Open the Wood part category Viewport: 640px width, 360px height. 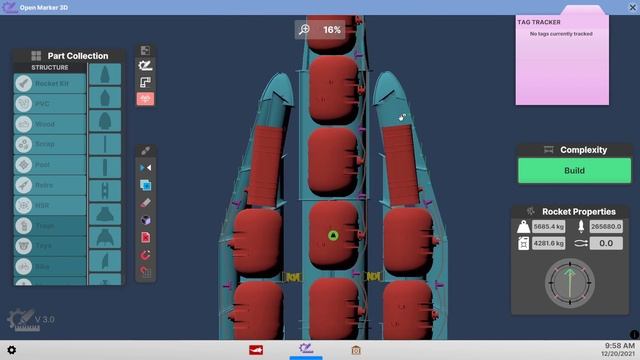pos(50,124)
